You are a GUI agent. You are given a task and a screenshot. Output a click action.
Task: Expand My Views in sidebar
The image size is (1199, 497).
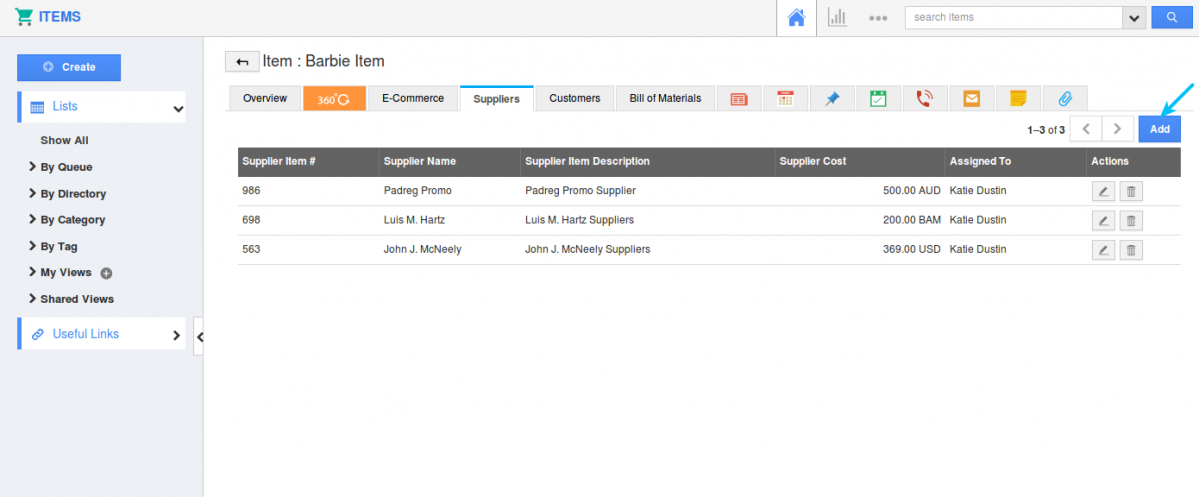60,272
